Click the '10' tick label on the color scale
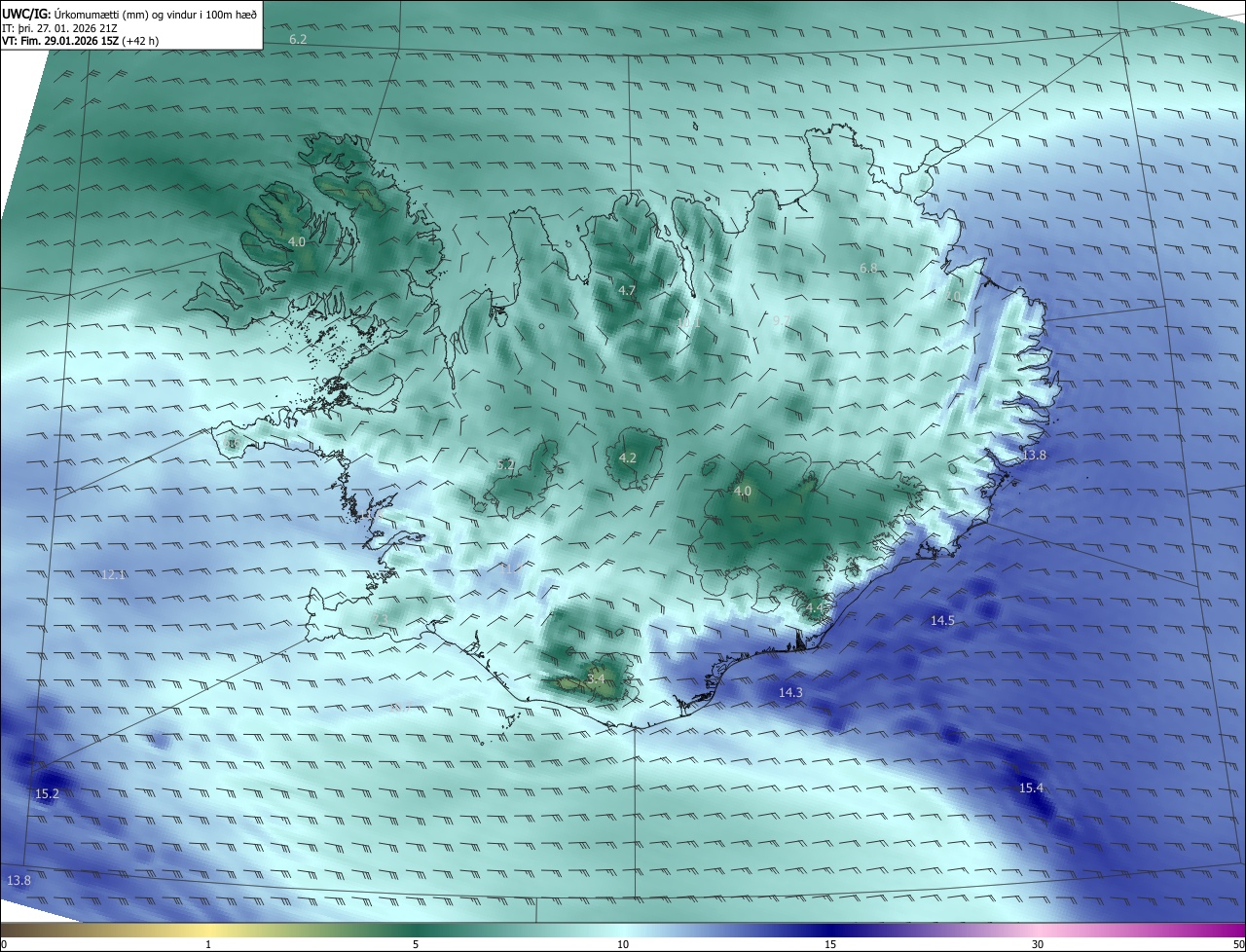Image resolution: width=1246 pixels, height=952 pixels. 623,944
